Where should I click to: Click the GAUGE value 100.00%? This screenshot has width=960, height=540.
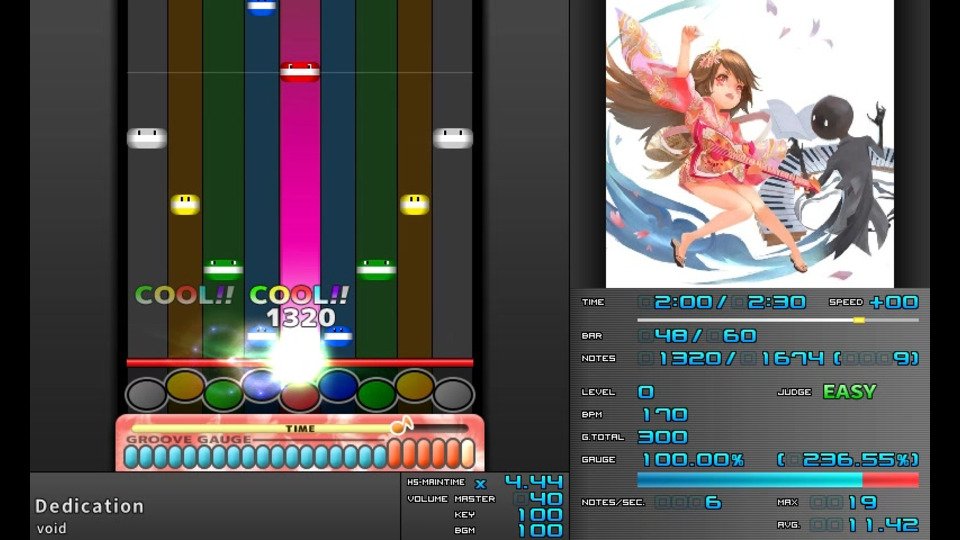tap(692, 459)
